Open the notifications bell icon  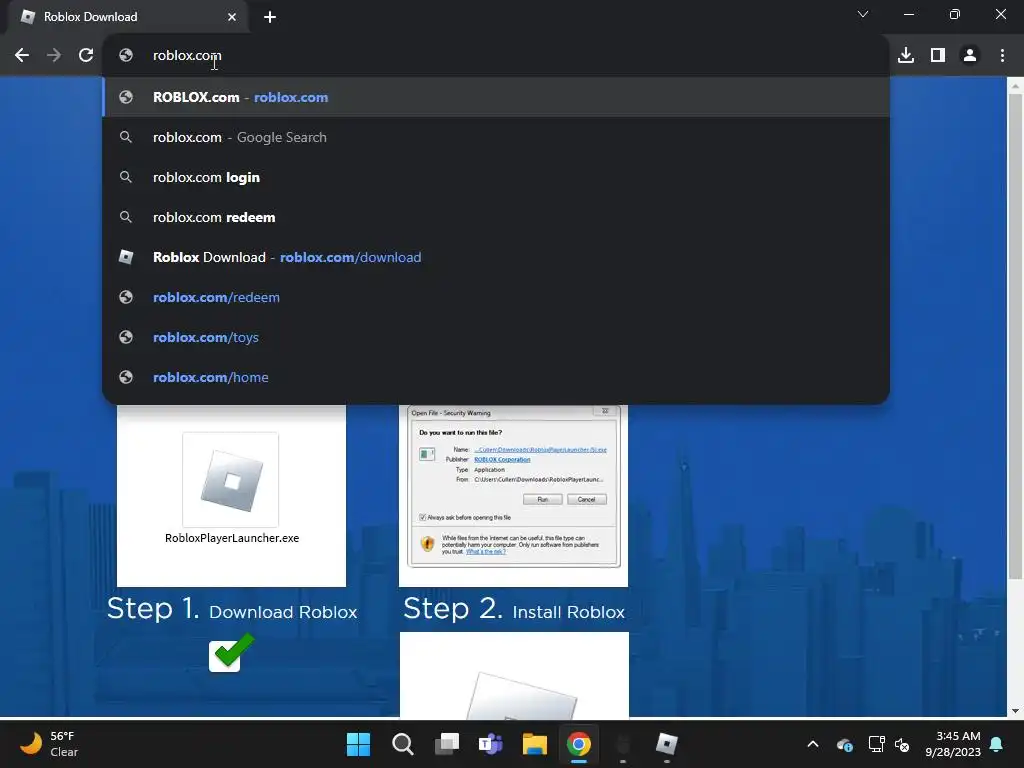997,744
